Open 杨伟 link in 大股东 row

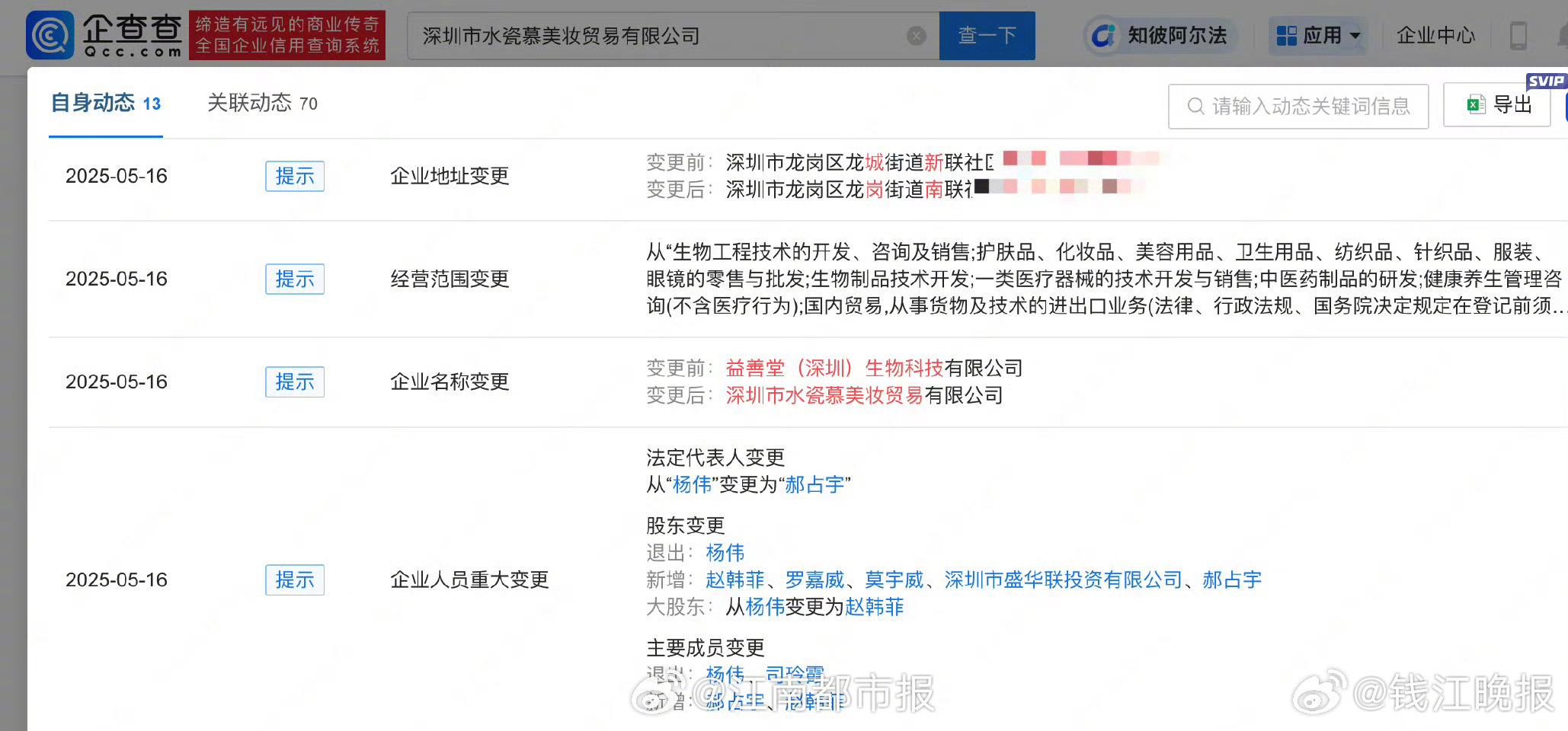765,607
